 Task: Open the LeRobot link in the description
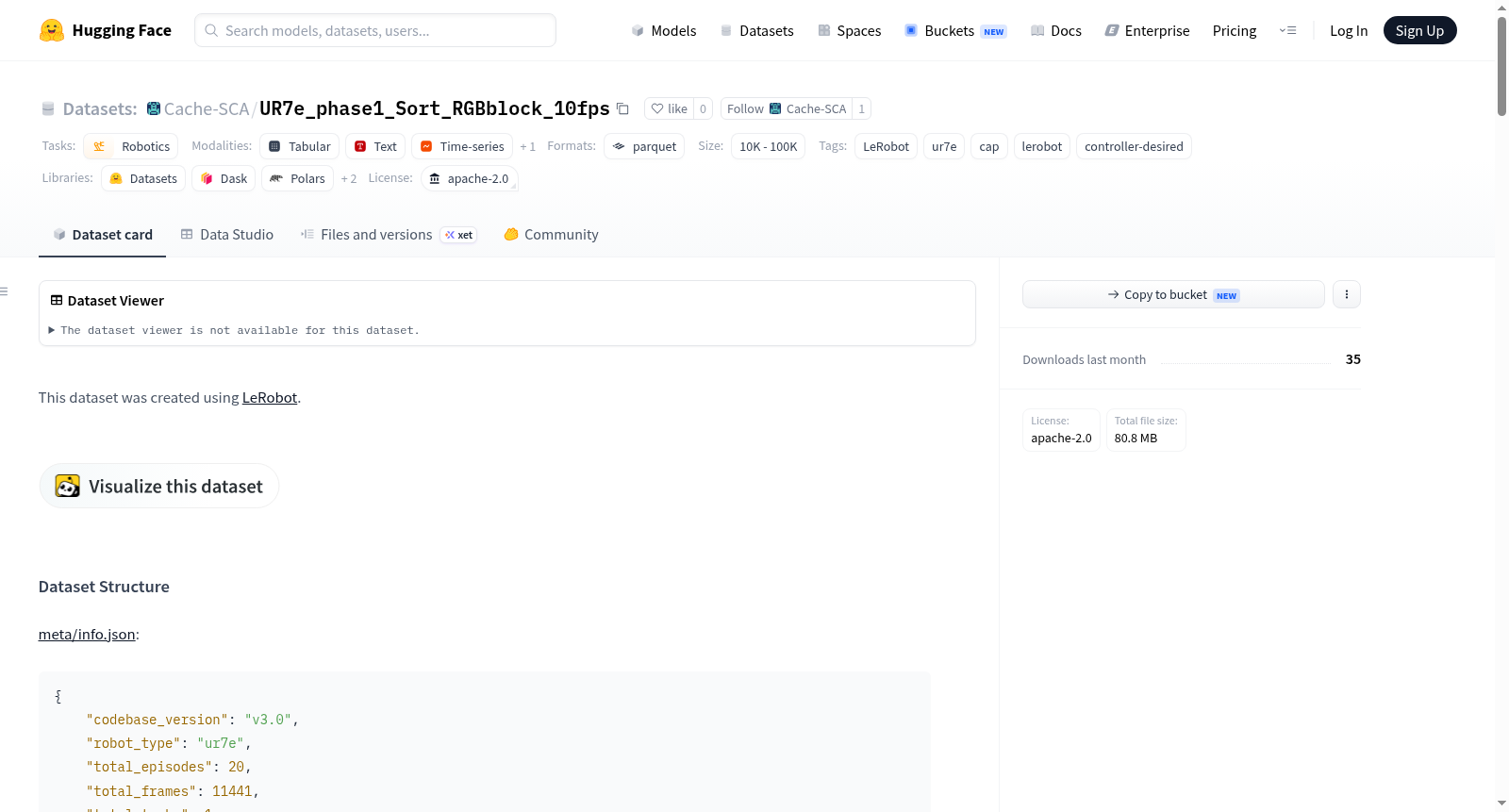[270, 397]
